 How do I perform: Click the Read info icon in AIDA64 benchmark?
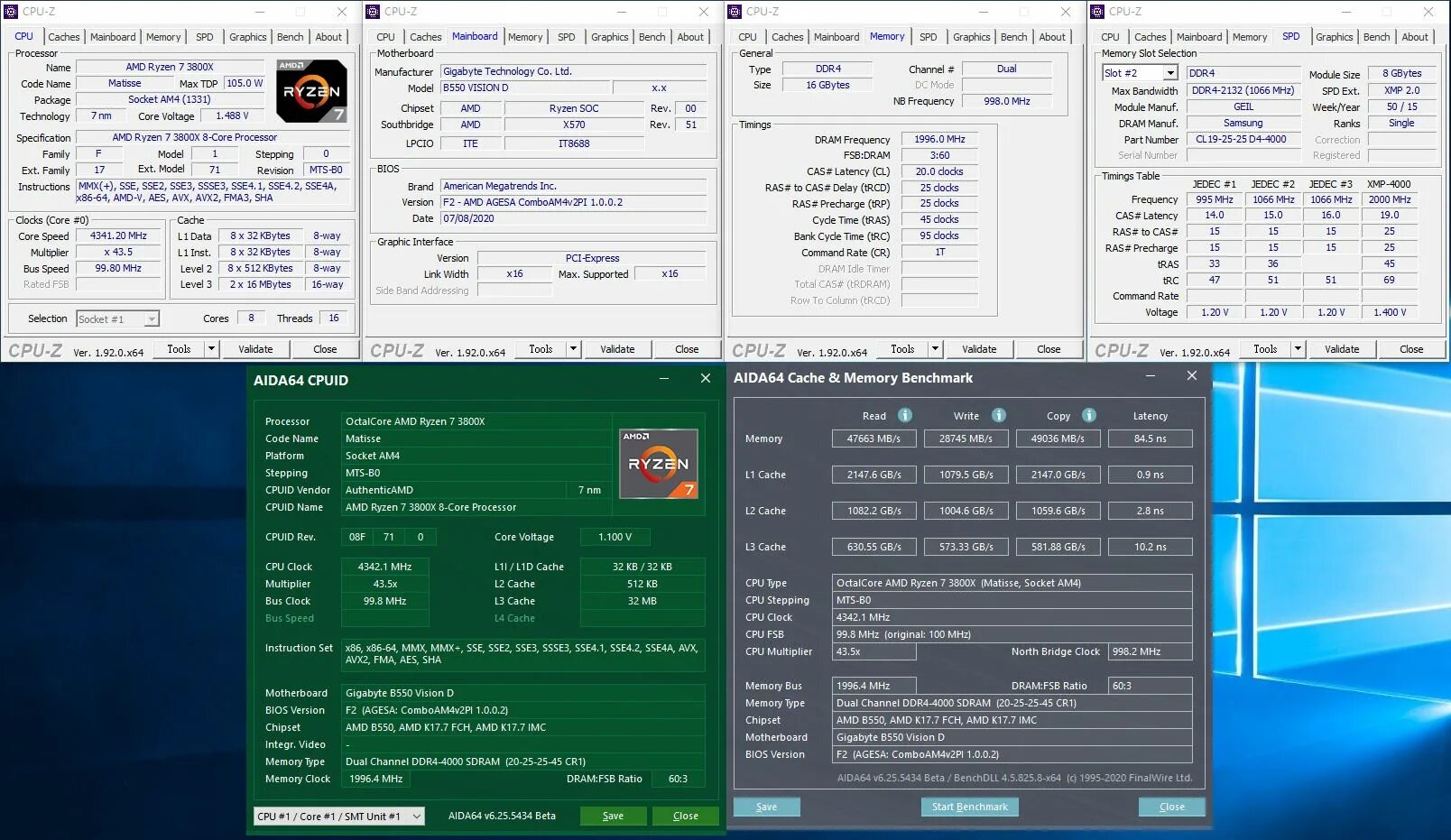pos(904,415)
